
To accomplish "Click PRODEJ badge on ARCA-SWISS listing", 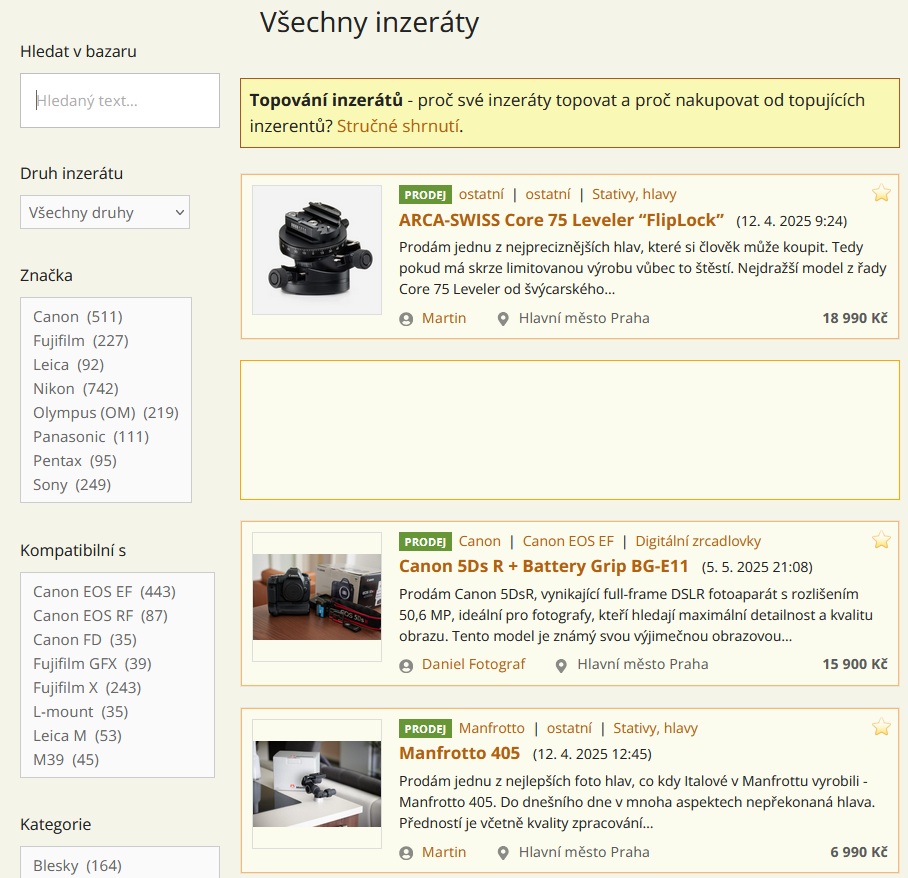I will [x=425, y=195].
